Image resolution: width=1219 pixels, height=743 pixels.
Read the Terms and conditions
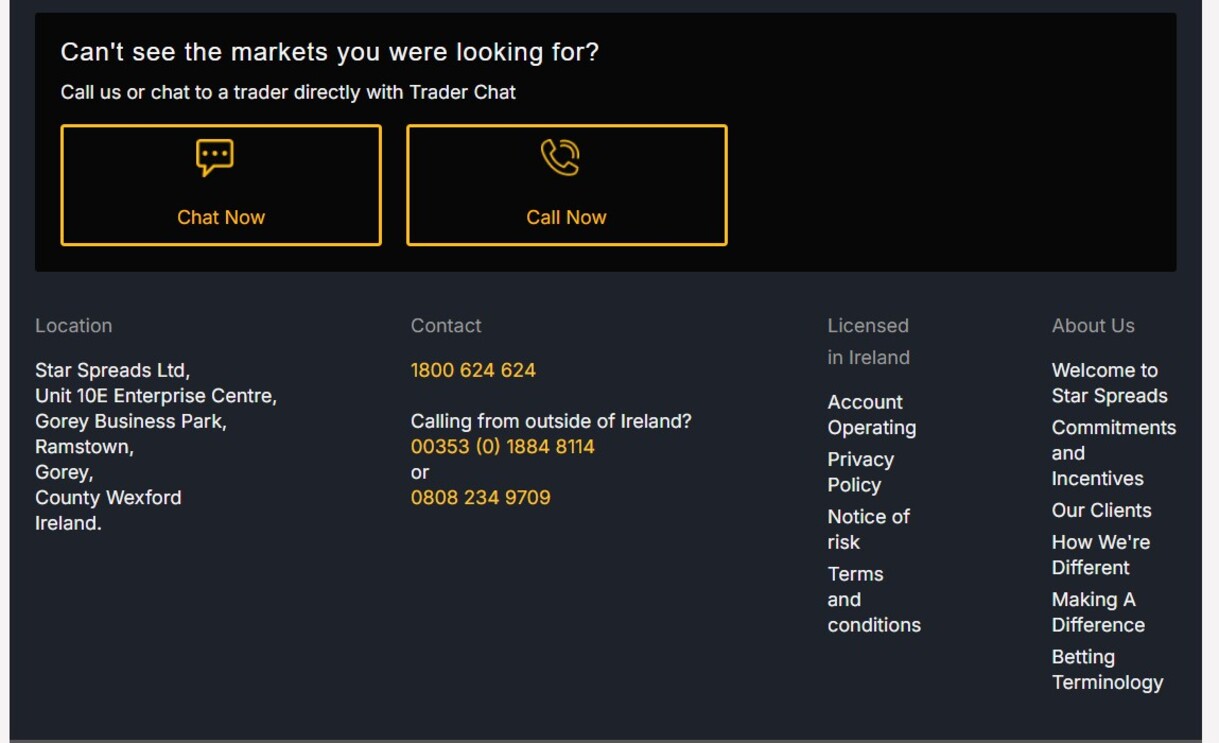click(873, 599)
